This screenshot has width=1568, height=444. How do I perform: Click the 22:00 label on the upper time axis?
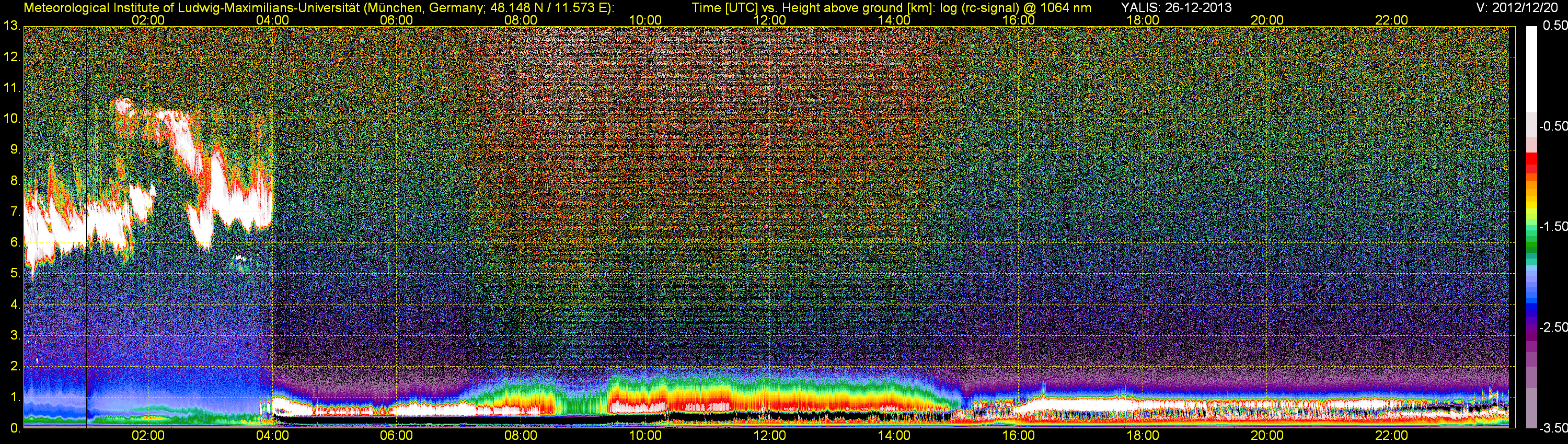(x=1391, y=20)
